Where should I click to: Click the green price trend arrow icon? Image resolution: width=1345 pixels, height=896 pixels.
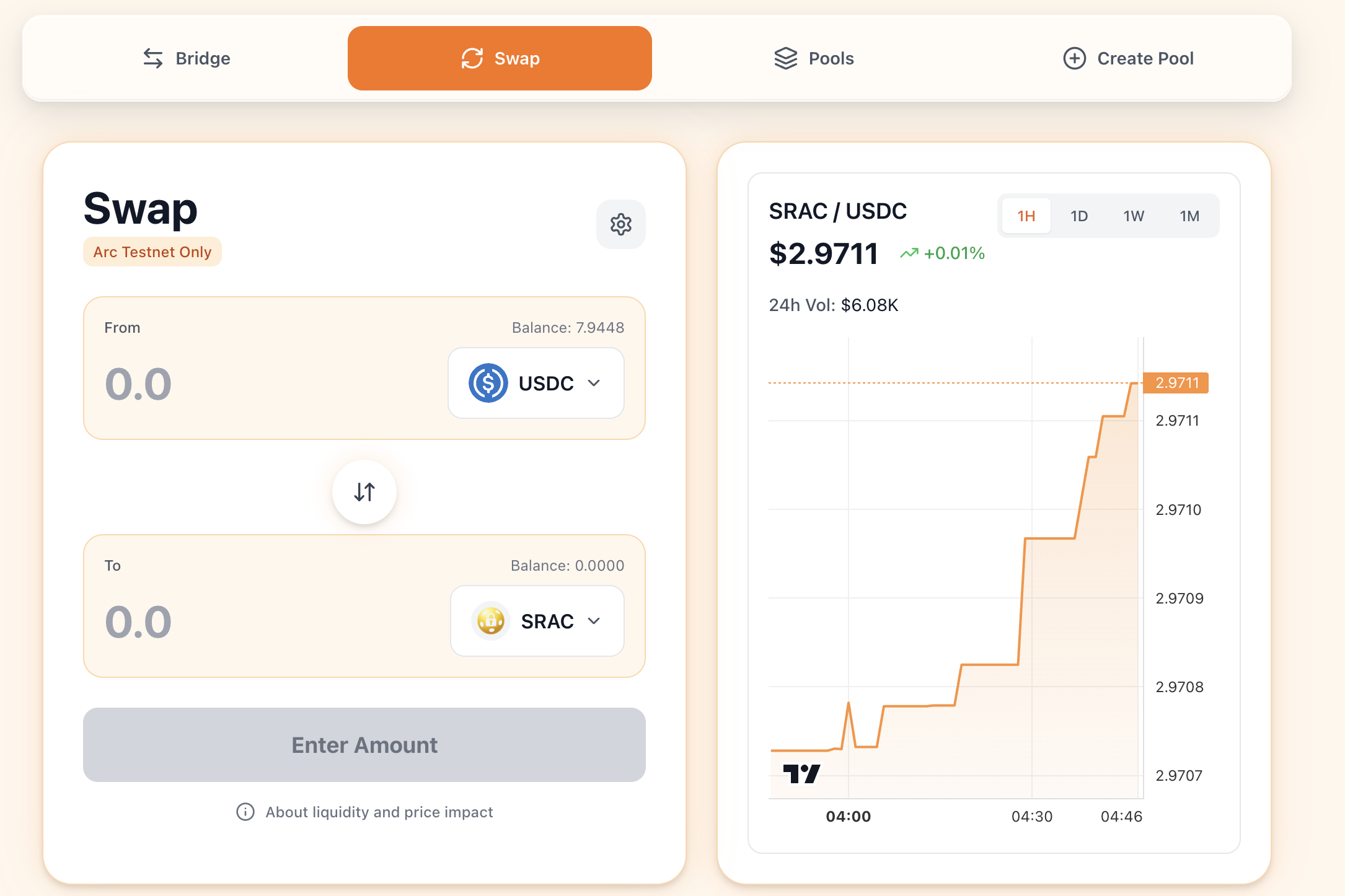[x=909, y=253]
